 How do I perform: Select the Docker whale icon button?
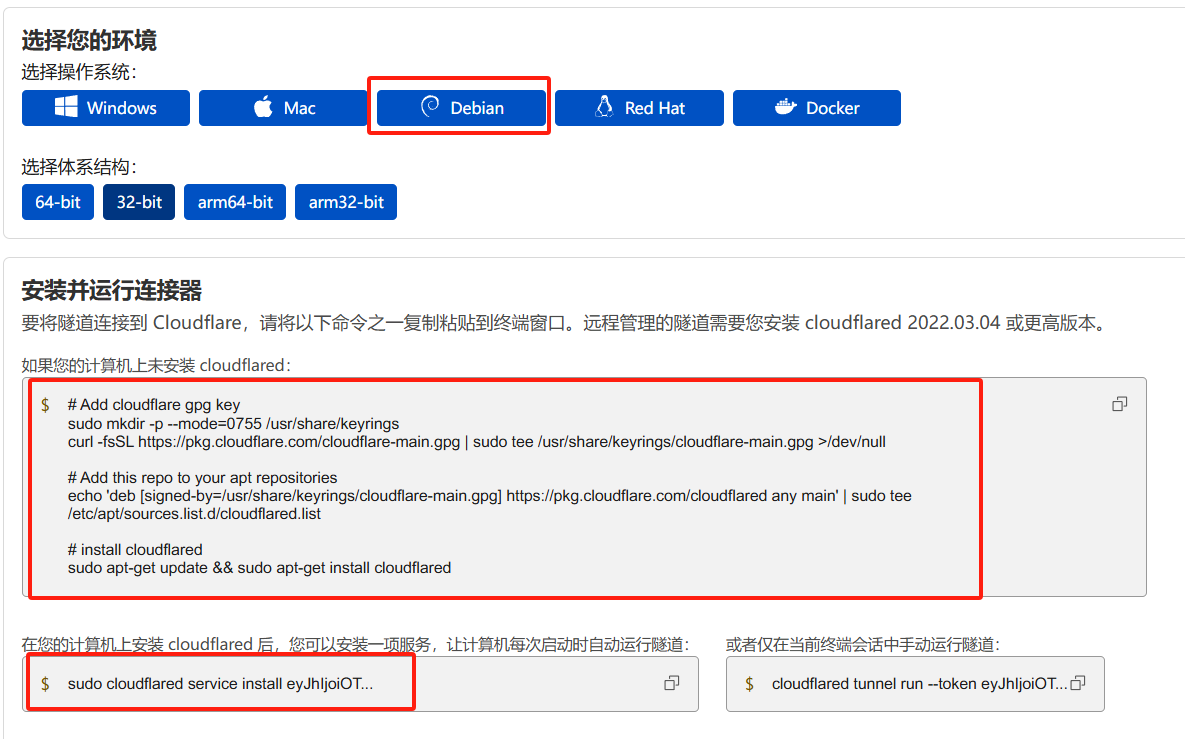coord(816,108)
